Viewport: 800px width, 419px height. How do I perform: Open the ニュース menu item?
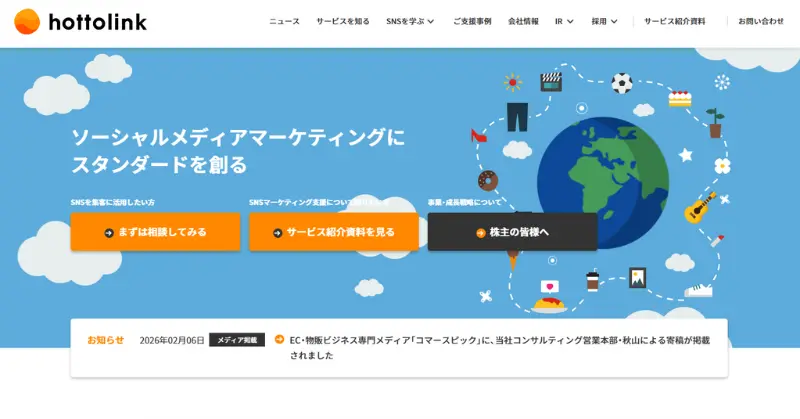pyautogui.click(x=284, y=21)
